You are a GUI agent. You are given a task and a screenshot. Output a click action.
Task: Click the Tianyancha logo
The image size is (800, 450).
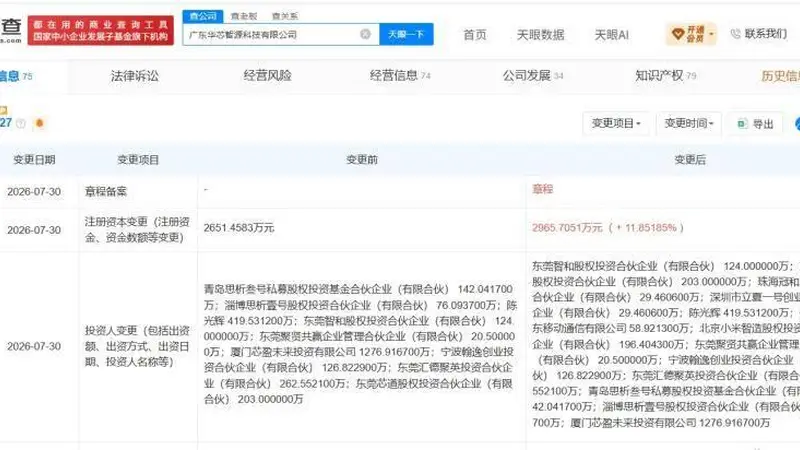coord(11,30)
